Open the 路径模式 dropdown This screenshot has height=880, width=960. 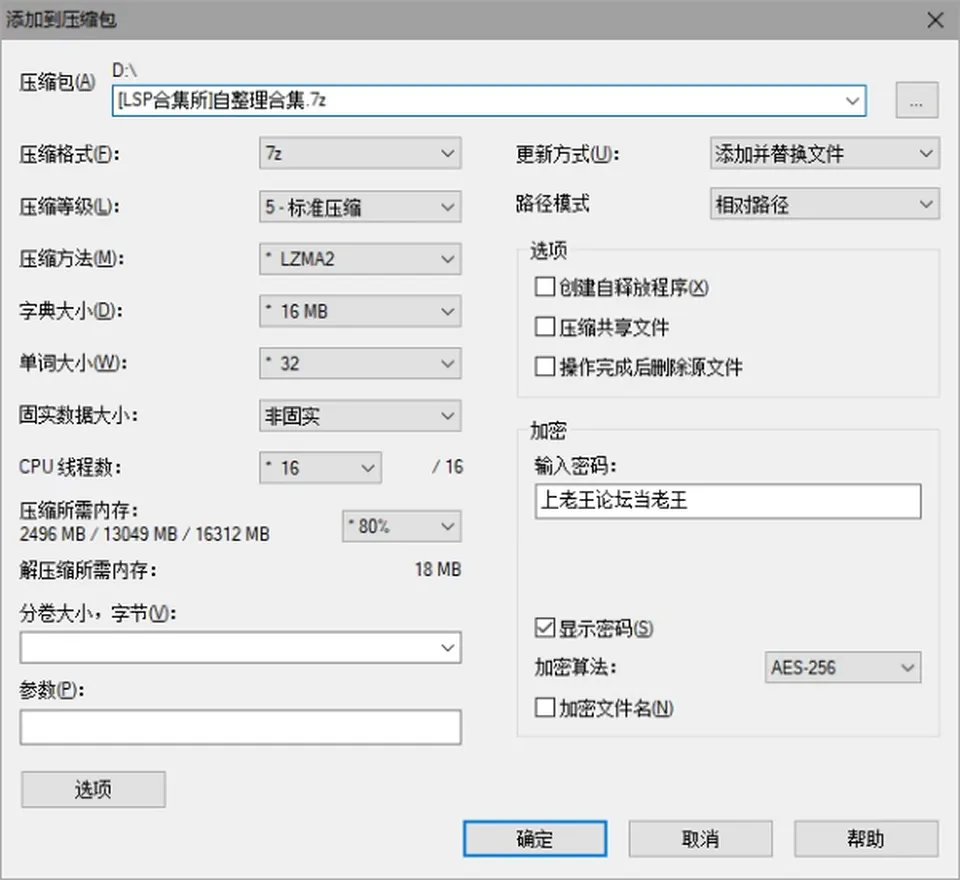(x=825, y=204)
